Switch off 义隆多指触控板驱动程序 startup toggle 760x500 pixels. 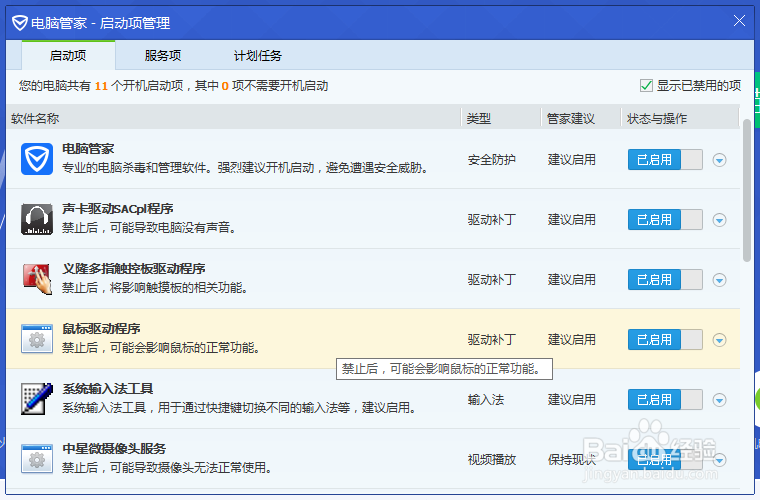click(665, 280)
